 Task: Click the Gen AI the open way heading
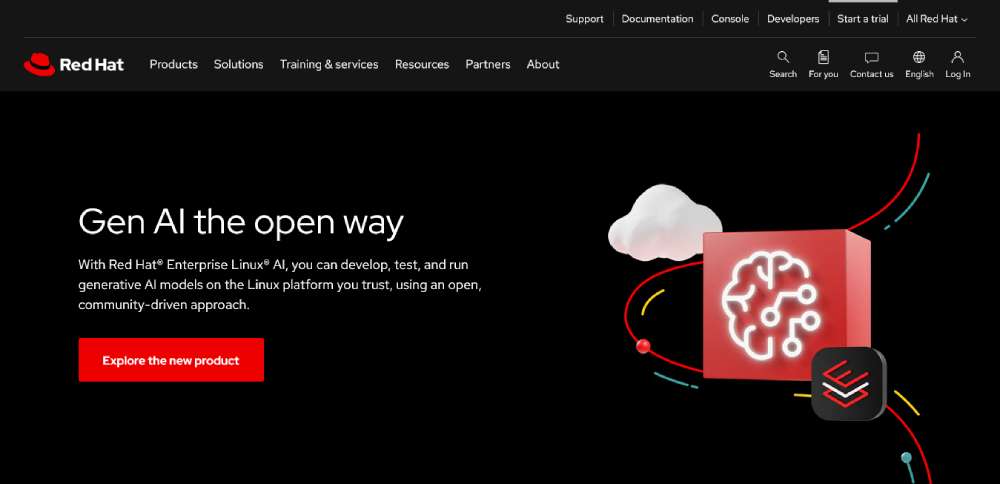coord(241,223)
